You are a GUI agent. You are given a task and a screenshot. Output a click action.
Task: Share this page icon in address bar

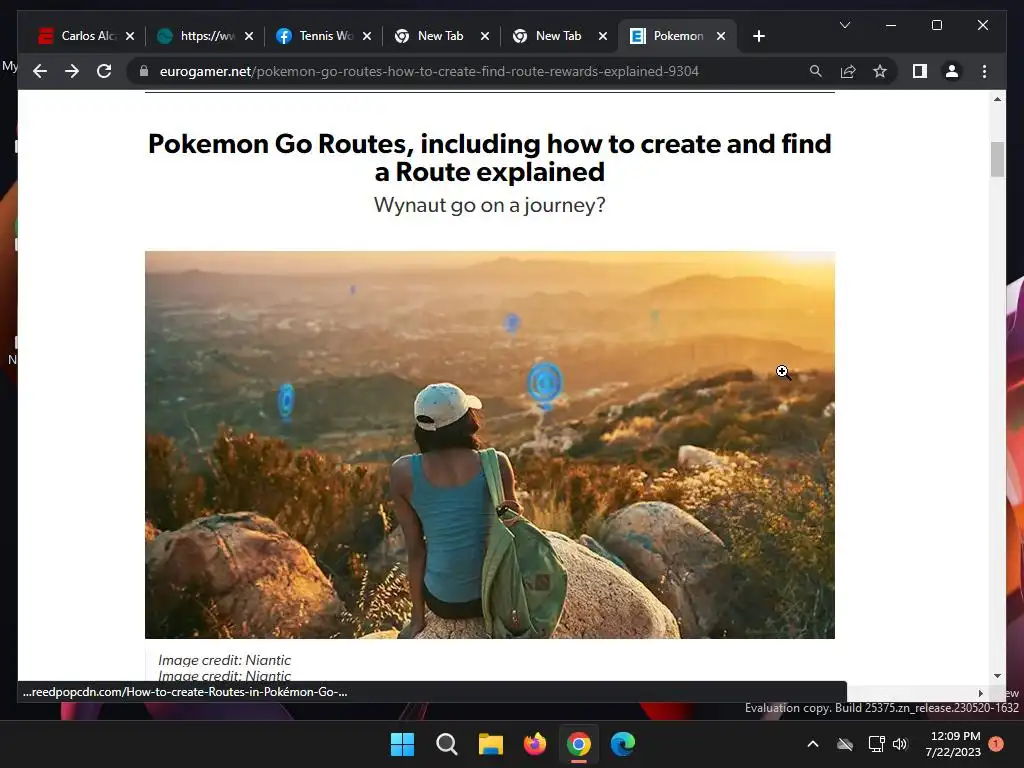848,71
